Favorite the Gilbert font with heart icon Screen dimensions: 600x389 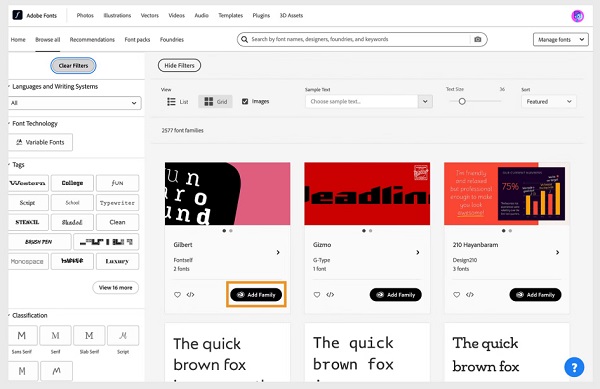pyautogui.click(x=177, y=295)
